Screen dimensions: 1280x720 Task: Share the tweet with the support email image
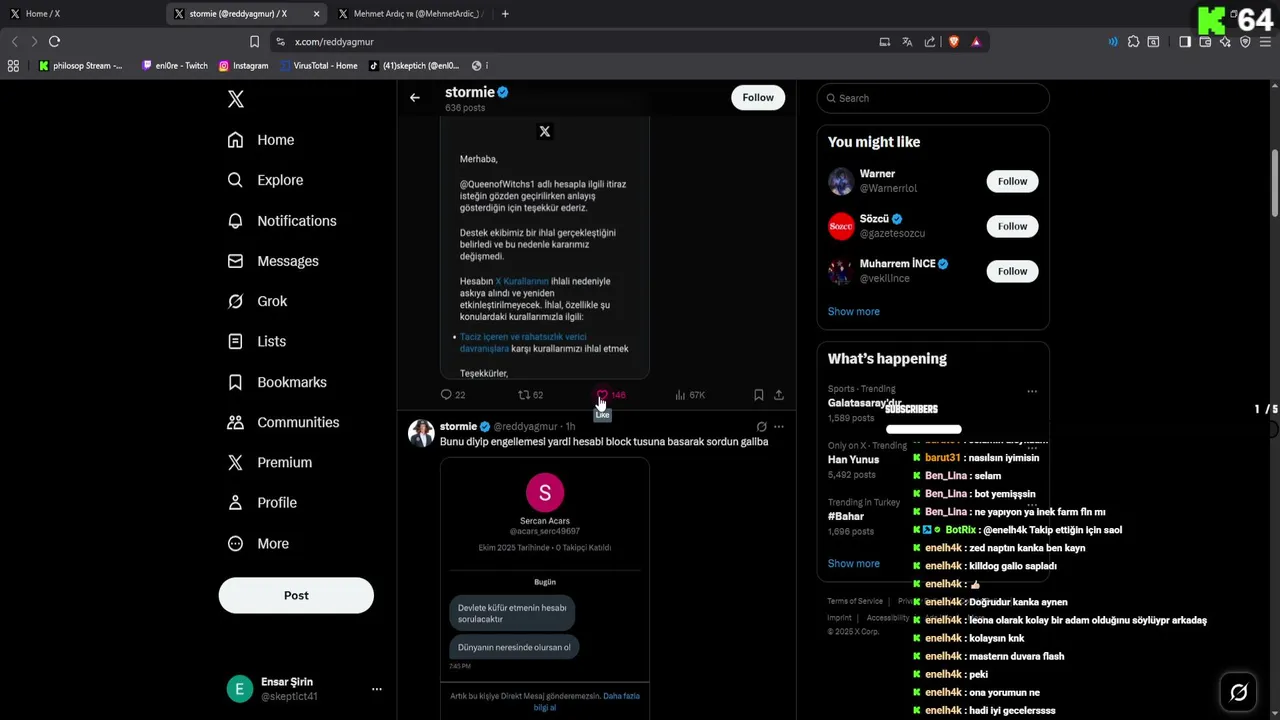tap(779, 395)
